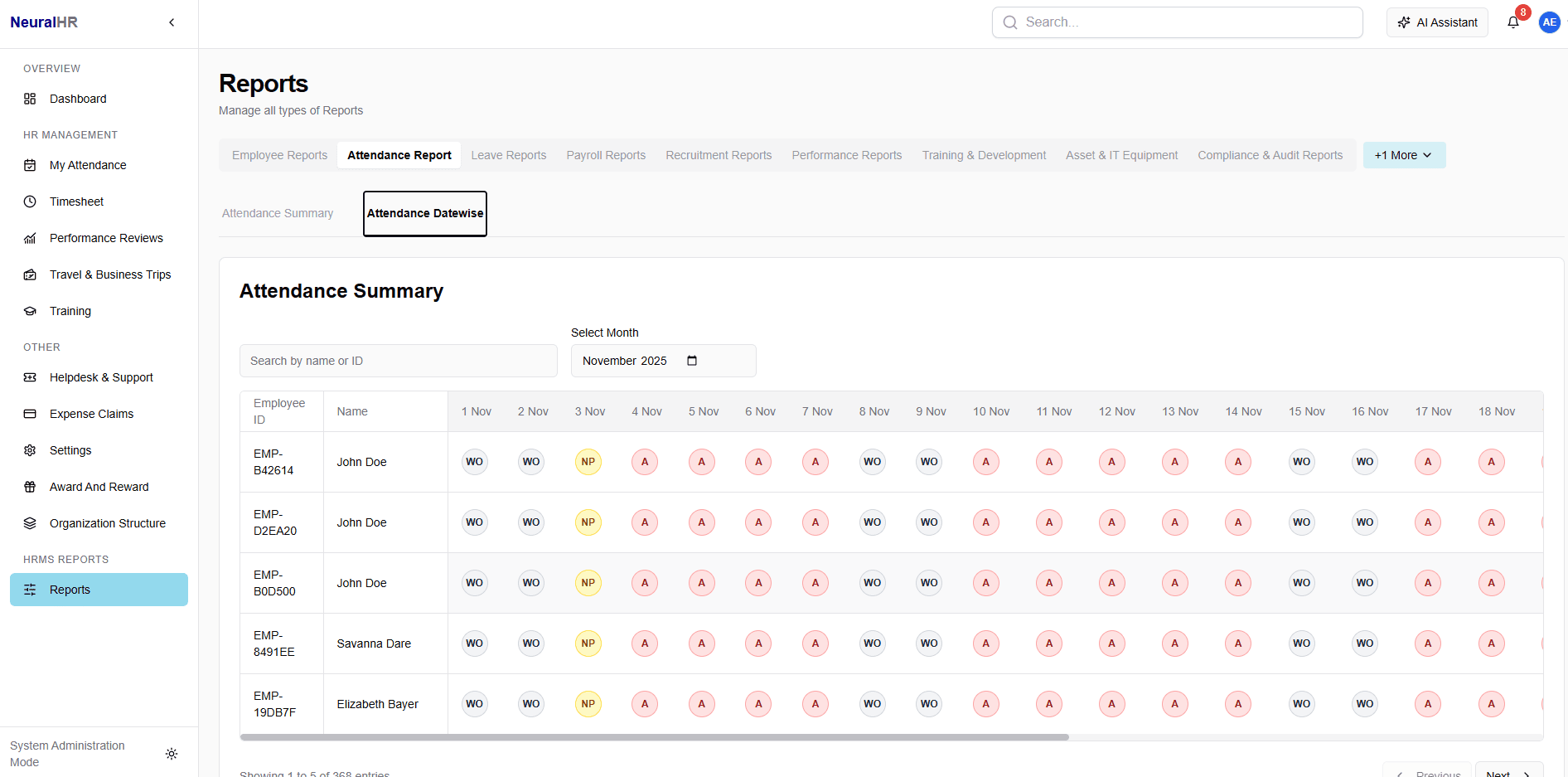
Task: Switch to Performance Reports tab
Action: click(x=847, y=155)
